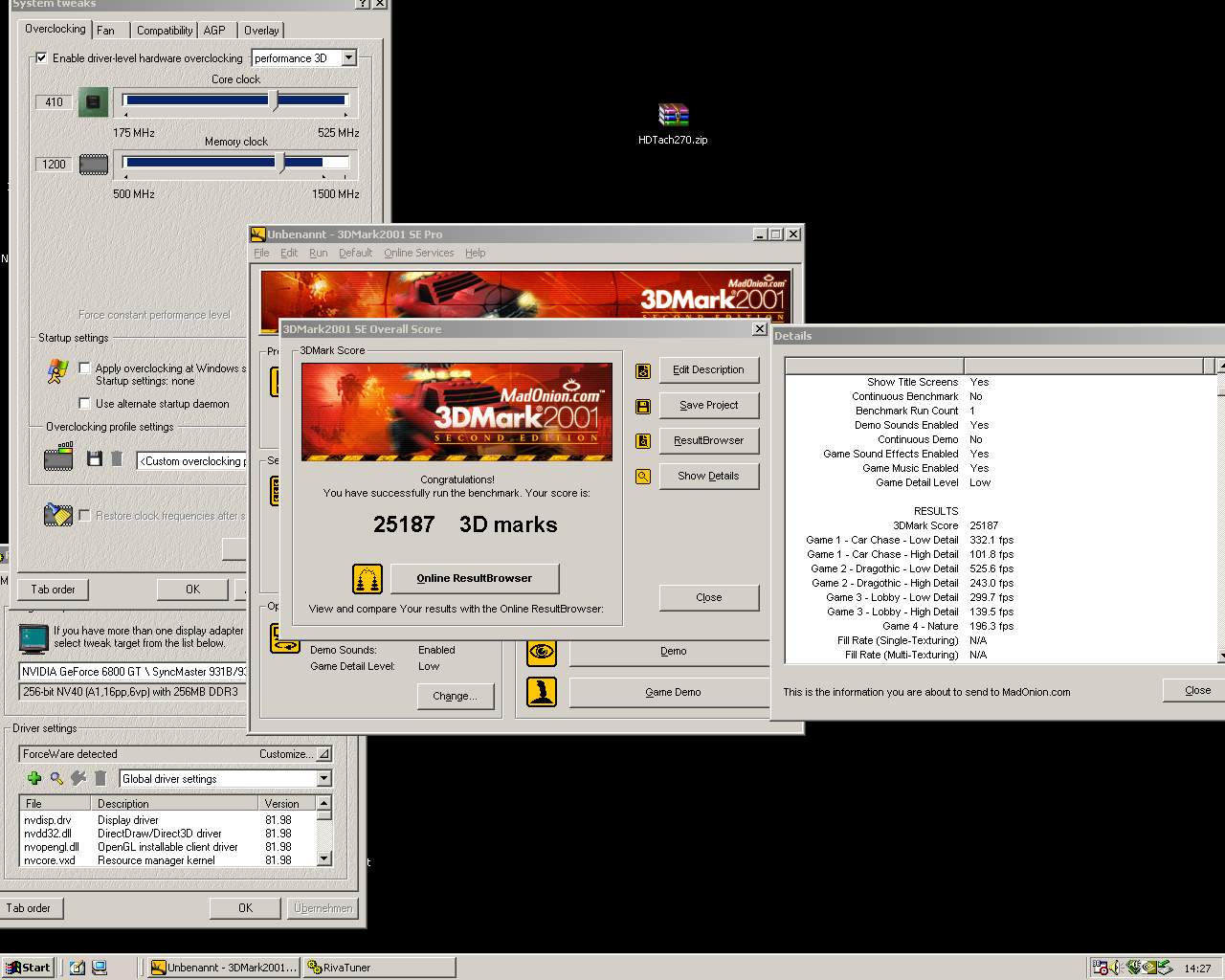The height and width of the screenshot is (980, 1225).
Task: Click the Übernehmen button in RivaTuner
Action: click(x=323, y=908)
